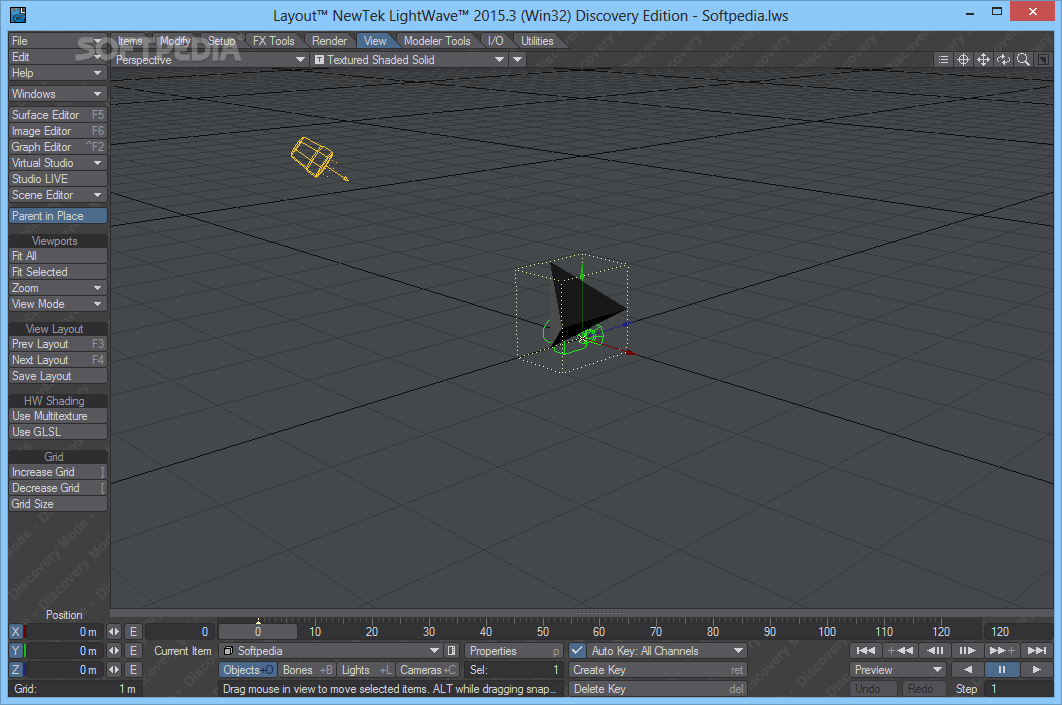Click the viewport move/pan icon
The image size is (1062, 705).
tap(983, 60)
